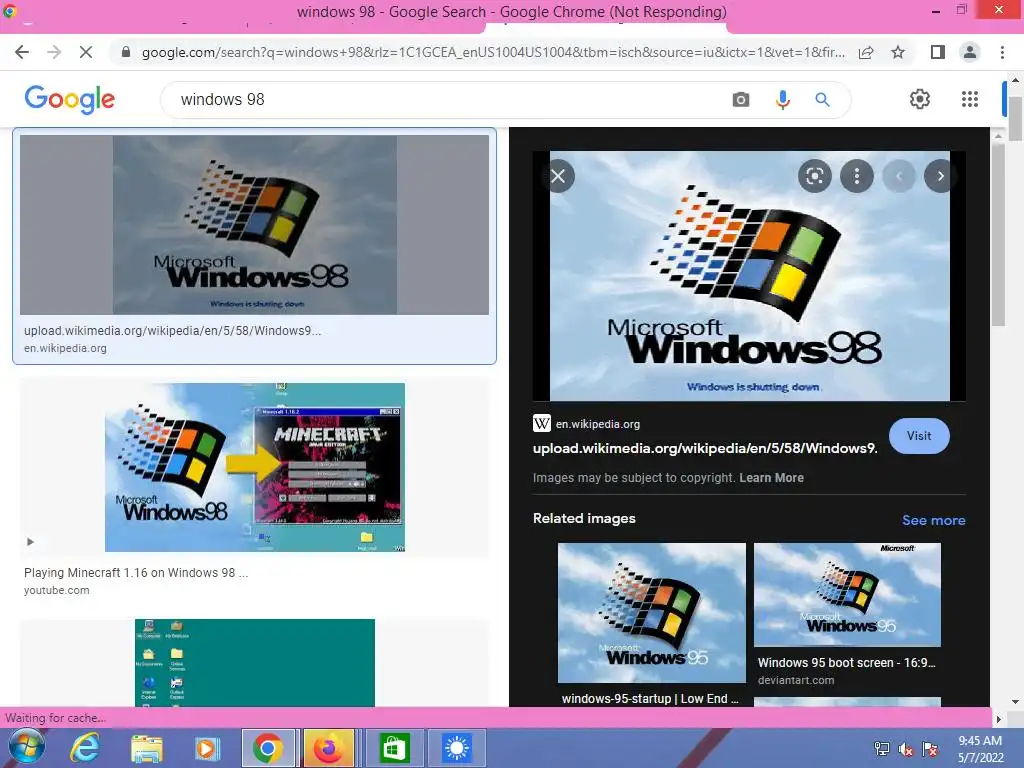This screenshot has height=768, width=1024.
Task: Open the Minecraft on Windows 98 thumbnail
Action: click(255, 468)
